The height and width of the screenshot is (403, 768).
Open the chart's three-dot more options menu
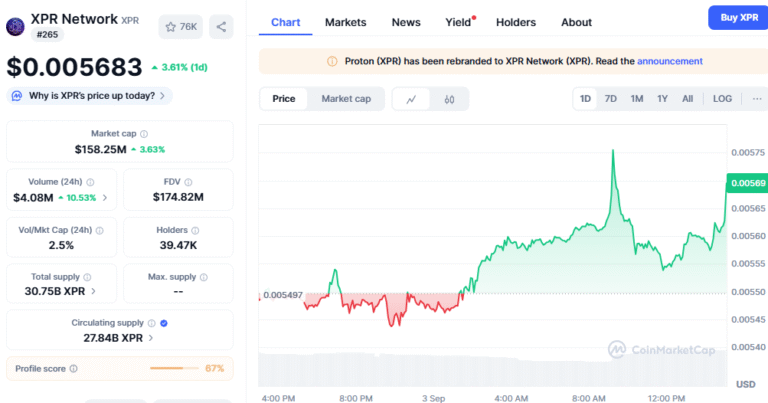756,99
